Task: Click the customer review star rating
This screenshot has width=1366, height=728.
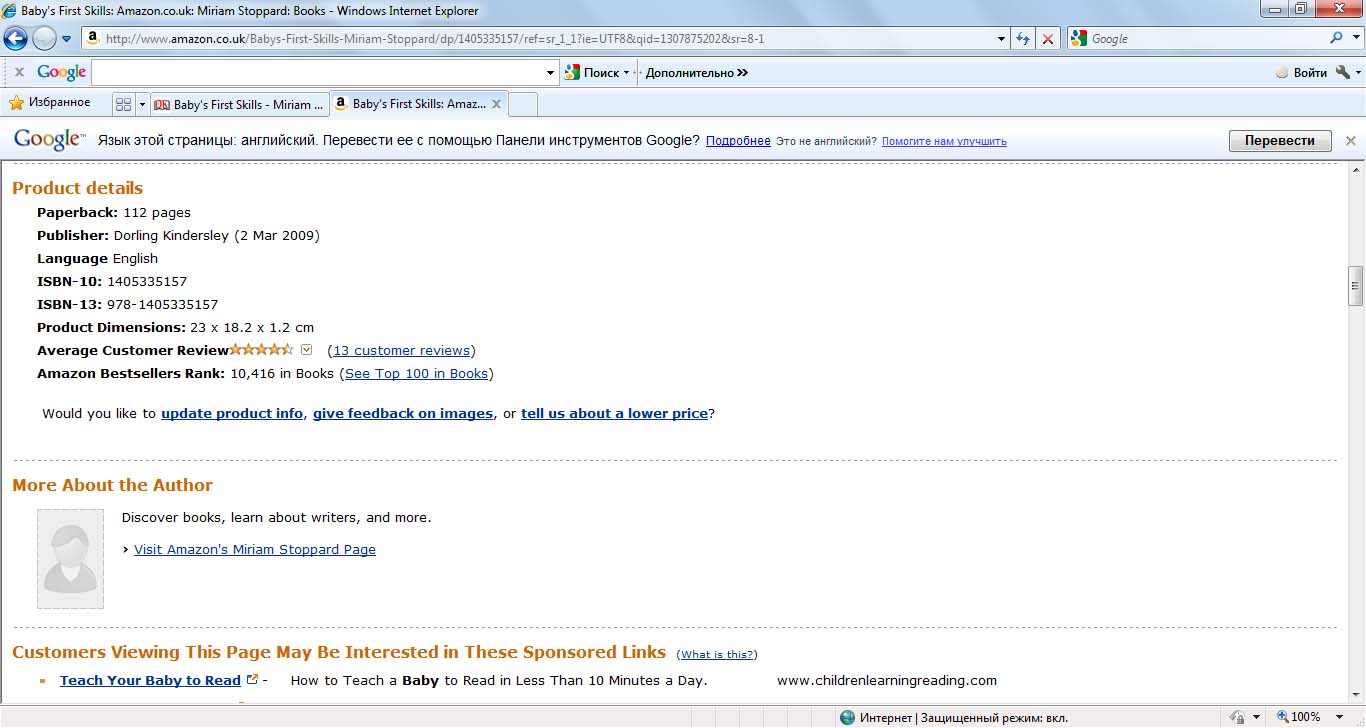Action: point(262,350)
